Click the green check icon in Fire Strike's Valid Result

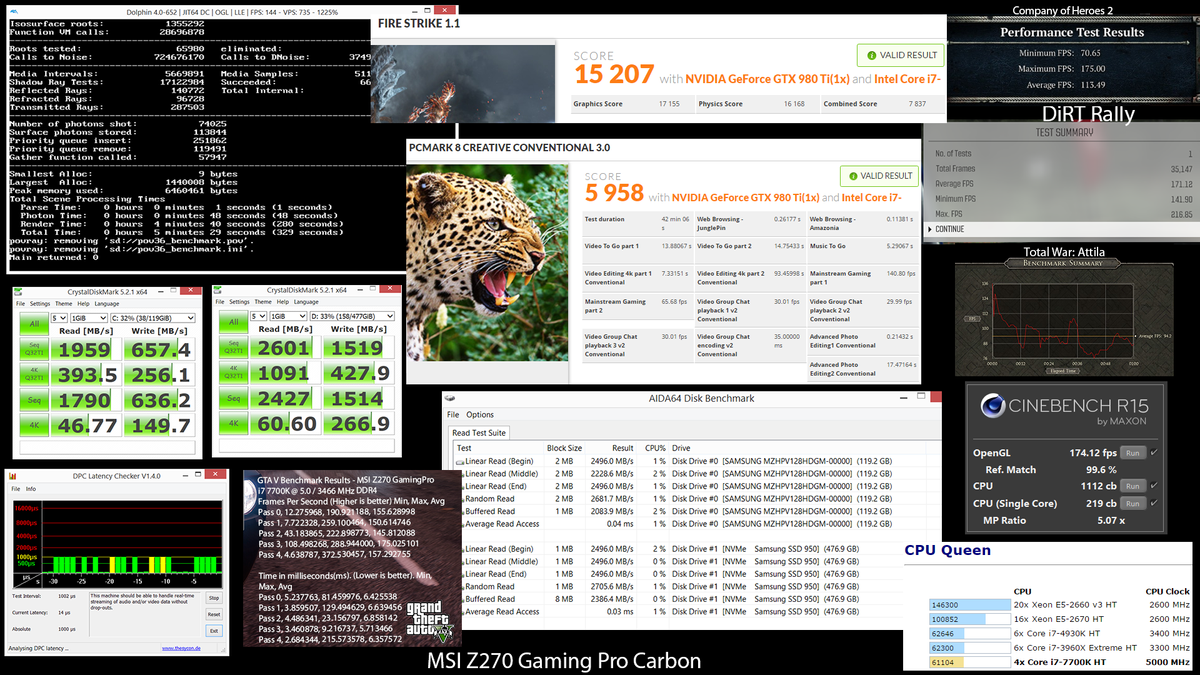coord(872,56)
